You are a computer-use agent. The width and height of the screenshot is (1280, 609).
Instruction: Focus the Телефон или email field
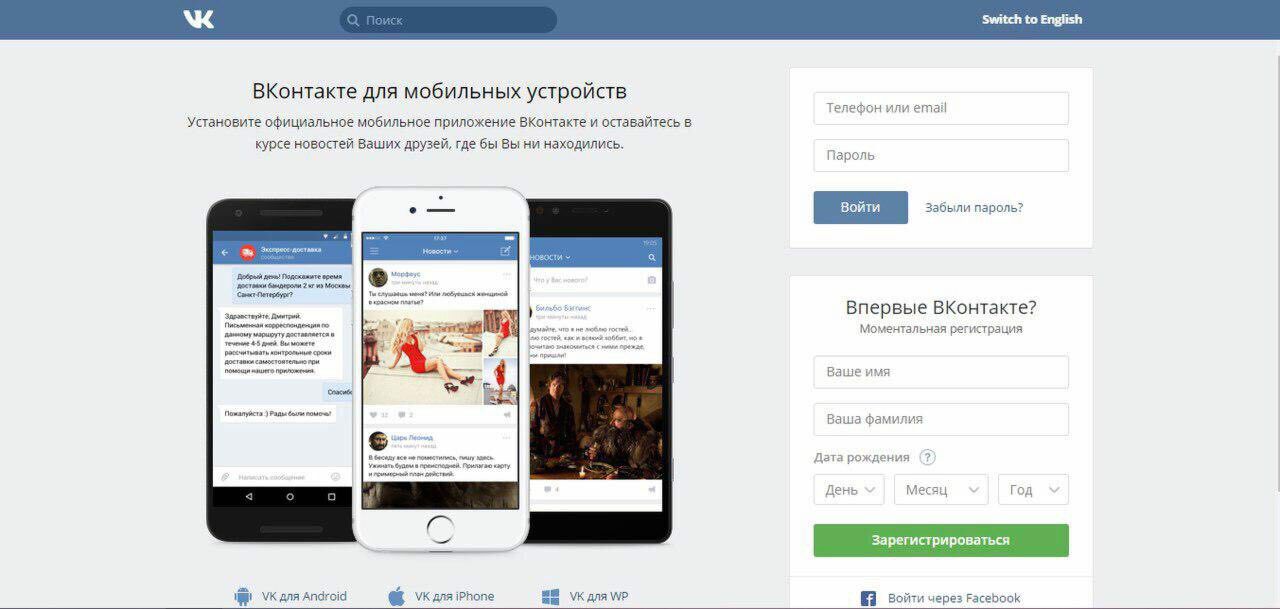(941, 108)
